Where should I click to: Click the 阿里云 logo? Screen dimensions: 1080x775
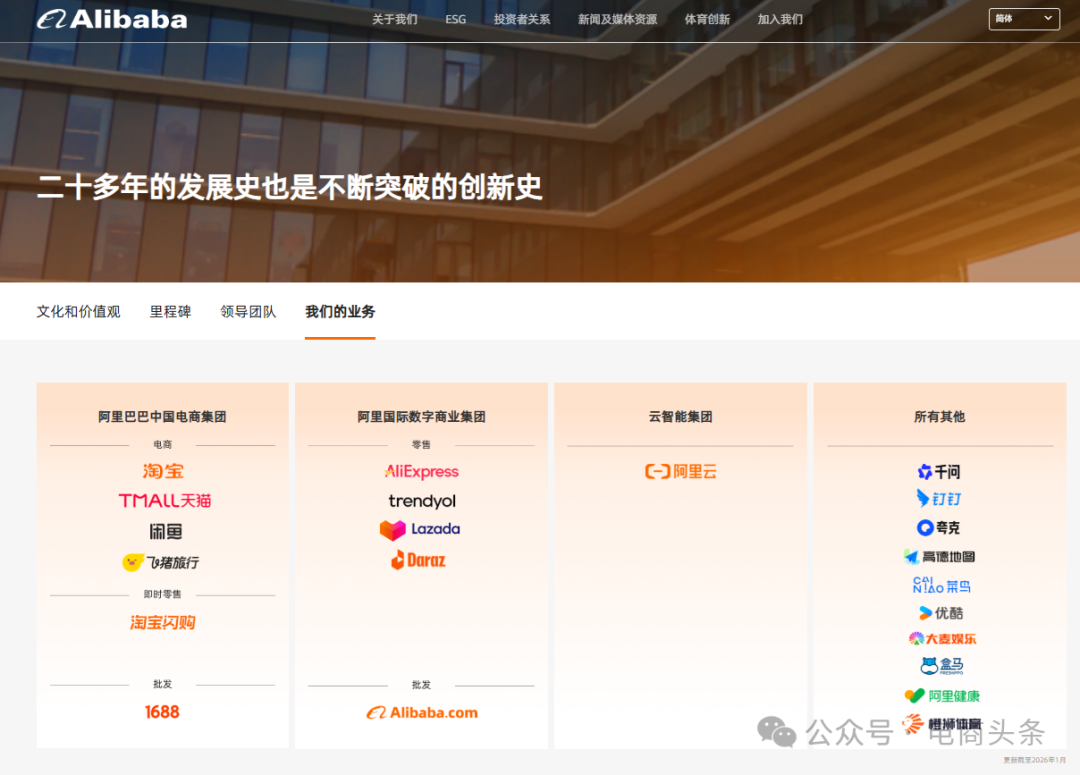pos(681,472)
